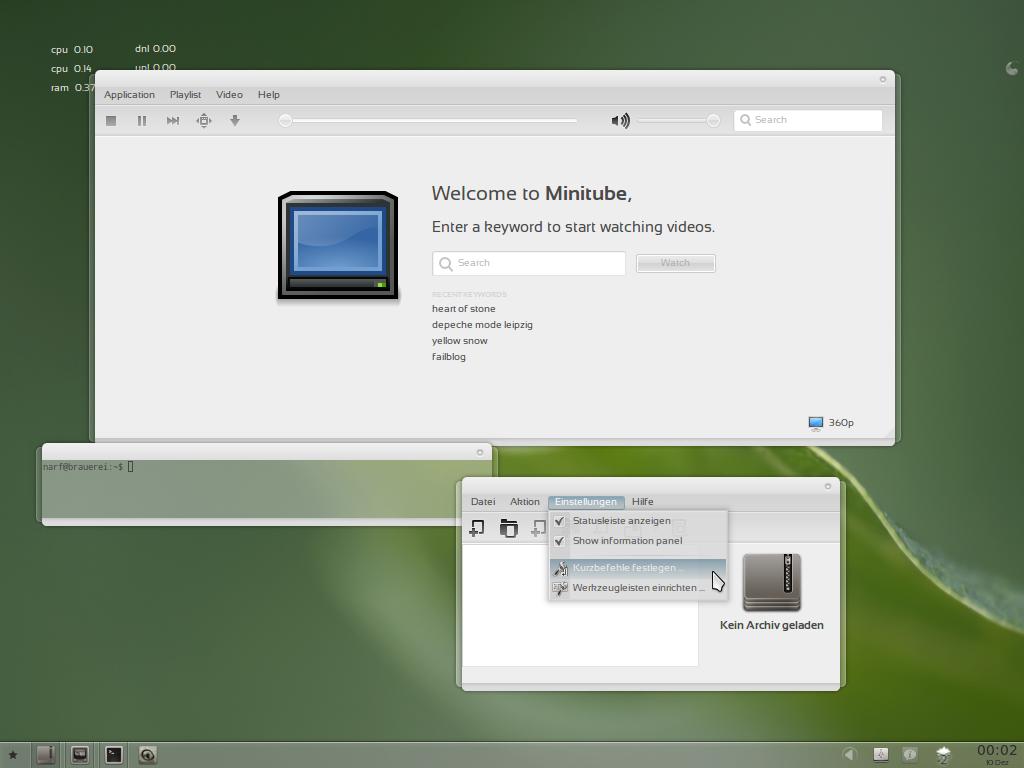
Task: Open the Application menu in Minitube
Action: (129, 95)
